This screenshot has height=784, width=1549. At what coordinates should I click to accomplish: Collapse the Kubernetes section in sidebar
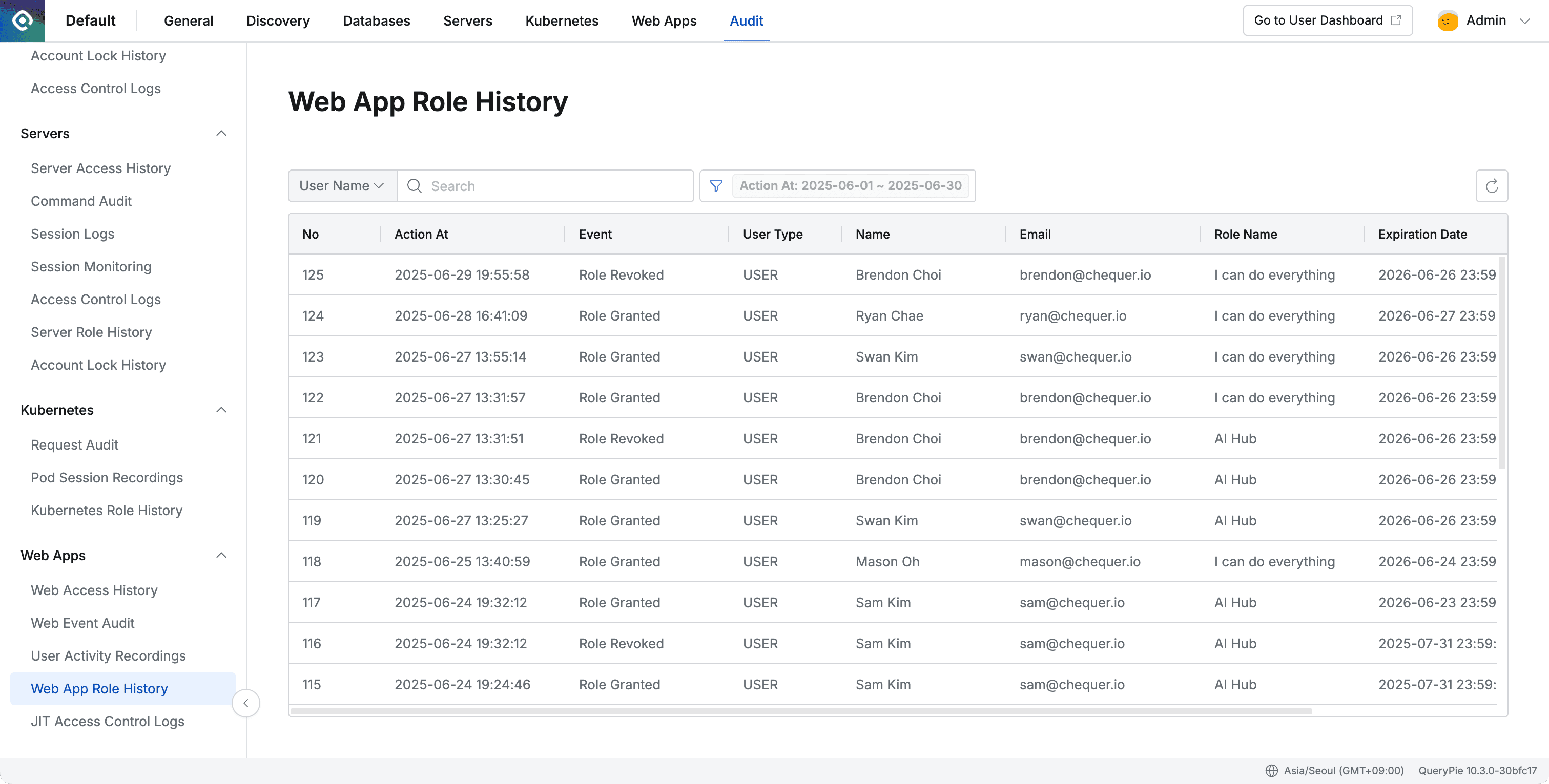pos(221,410)
